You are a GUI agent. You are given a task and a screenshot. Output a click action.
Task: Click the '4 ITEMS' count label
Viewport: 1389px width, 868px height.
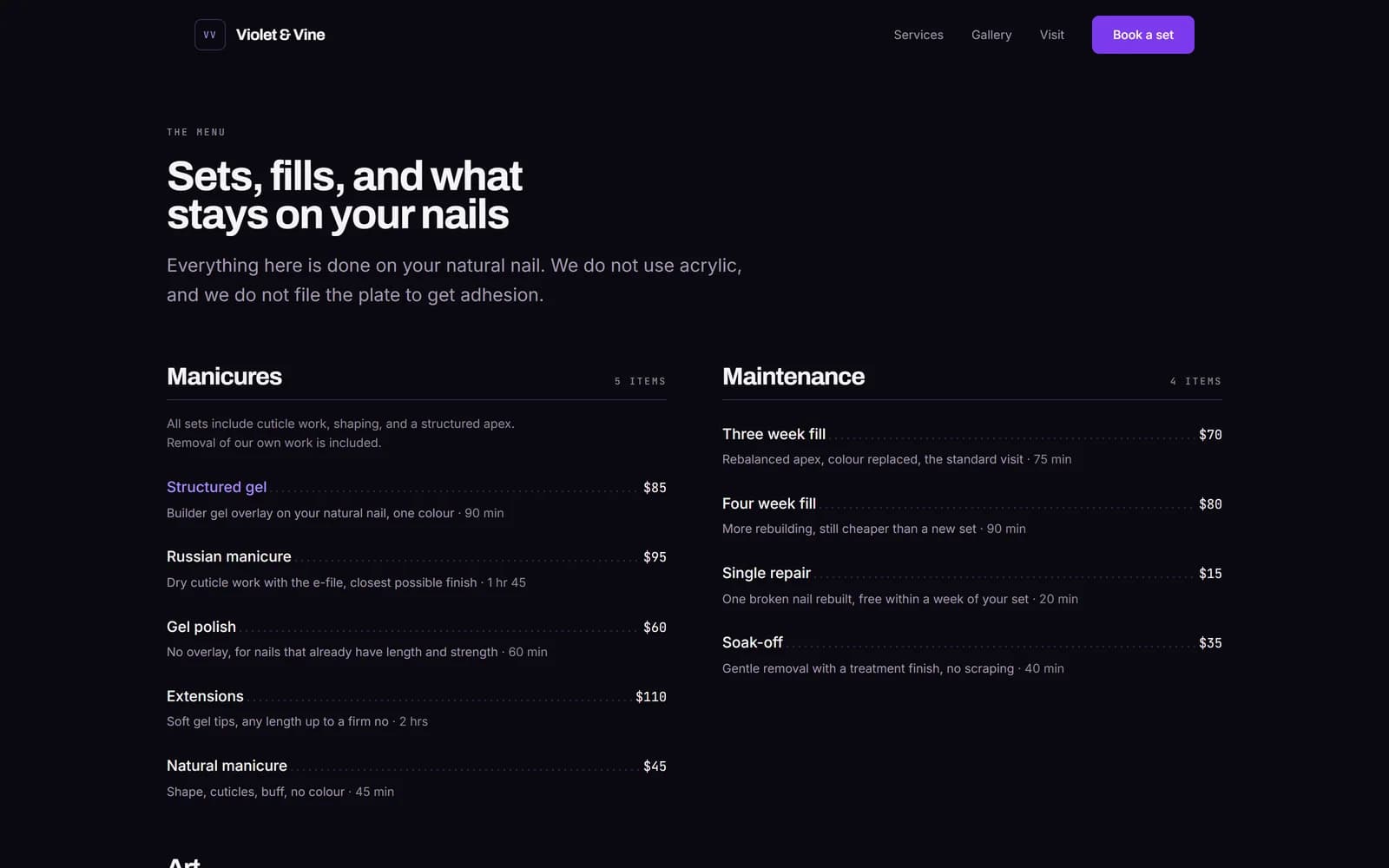coord(1195,381)
